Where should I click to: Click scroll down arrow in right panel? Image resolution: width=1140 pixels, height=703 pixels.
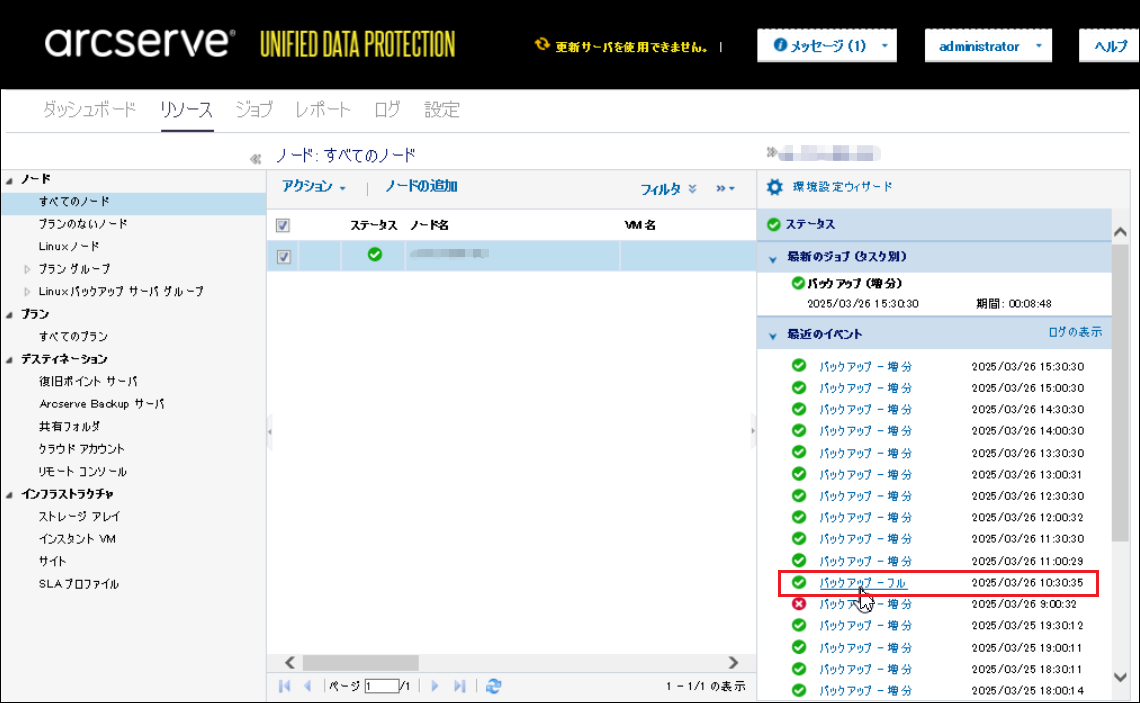pos(1120,677)
